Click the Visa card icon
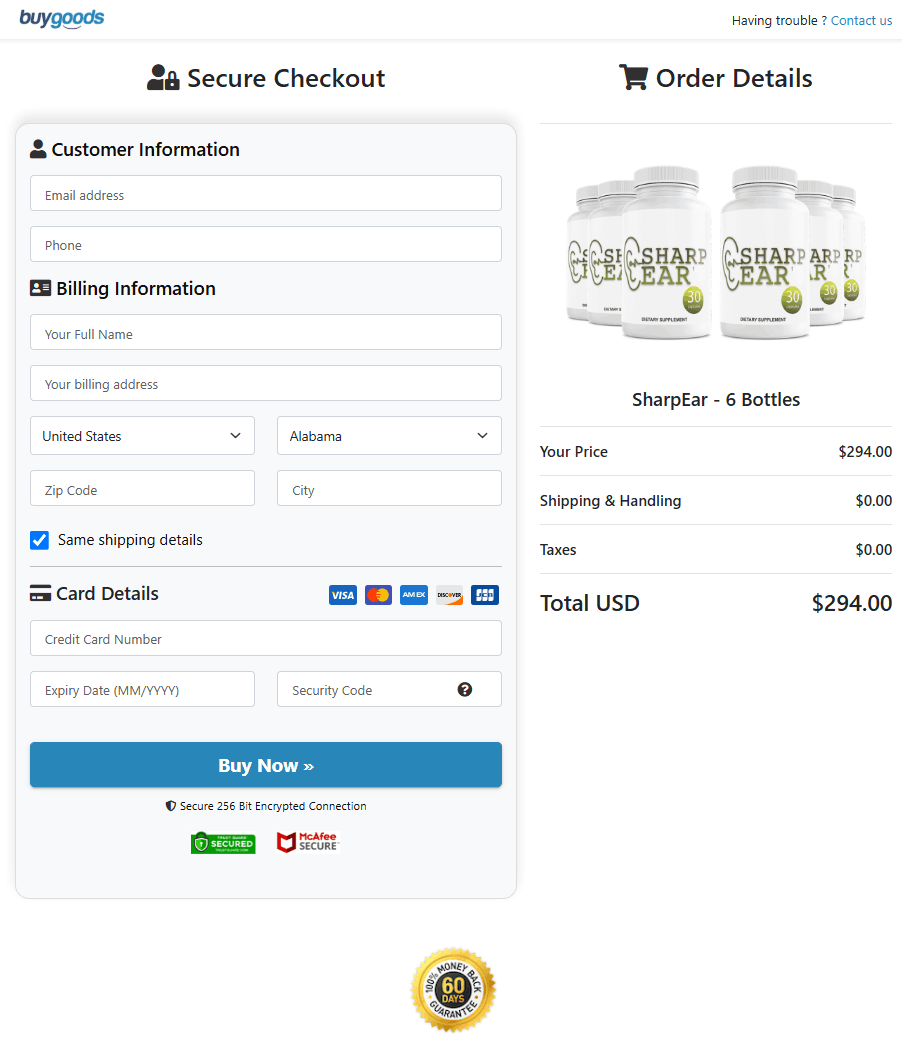The height and width of the screenshot is (1038, 902). click(342, 595)
